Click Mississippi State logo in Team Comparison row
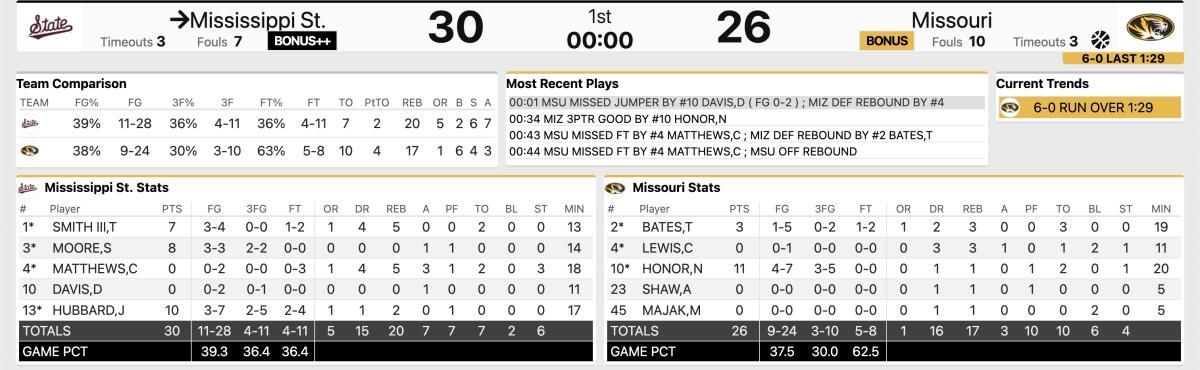Image resolution: width=1200 pixels, height=370 pixels. pos(29,124)
